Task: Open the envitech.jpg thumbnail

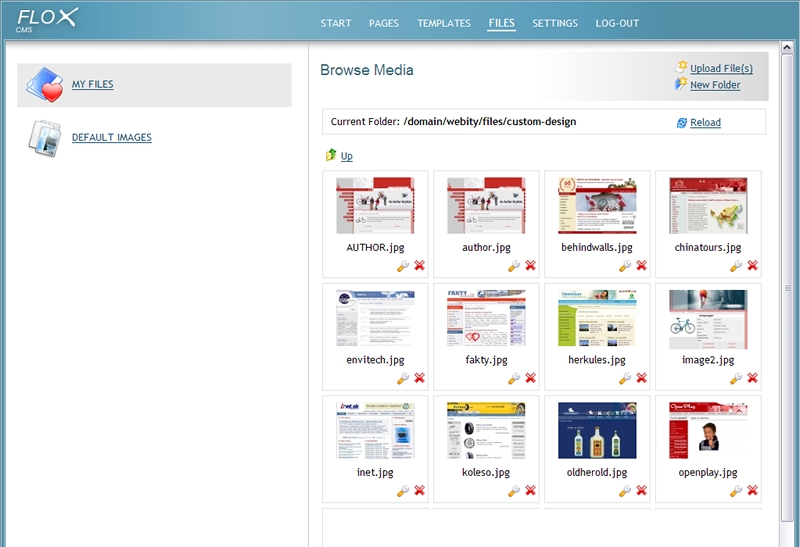Action: pyautogui.click(x=375, y=318)
